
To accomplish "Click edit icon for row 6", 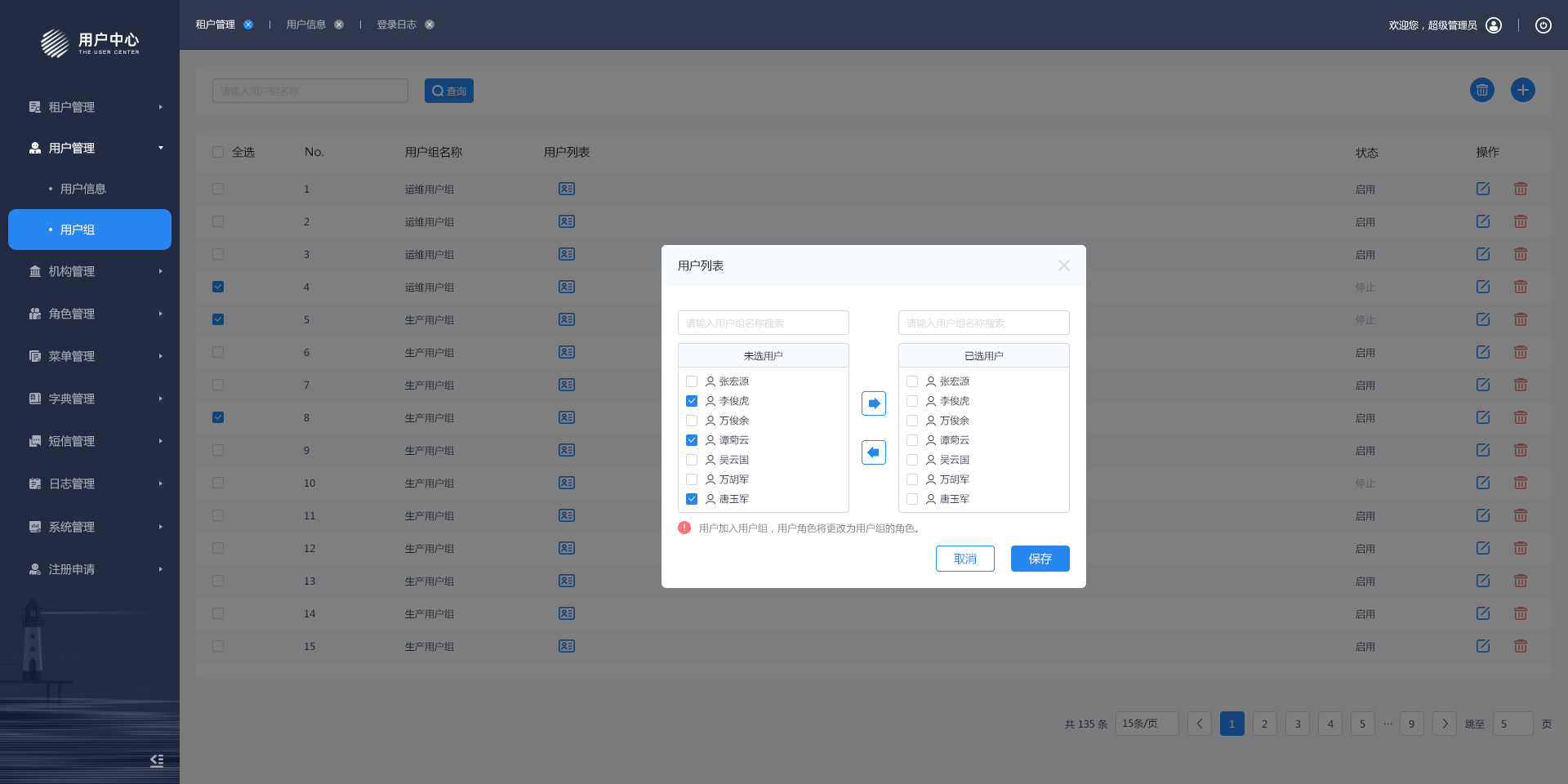I will [1483, 352].
